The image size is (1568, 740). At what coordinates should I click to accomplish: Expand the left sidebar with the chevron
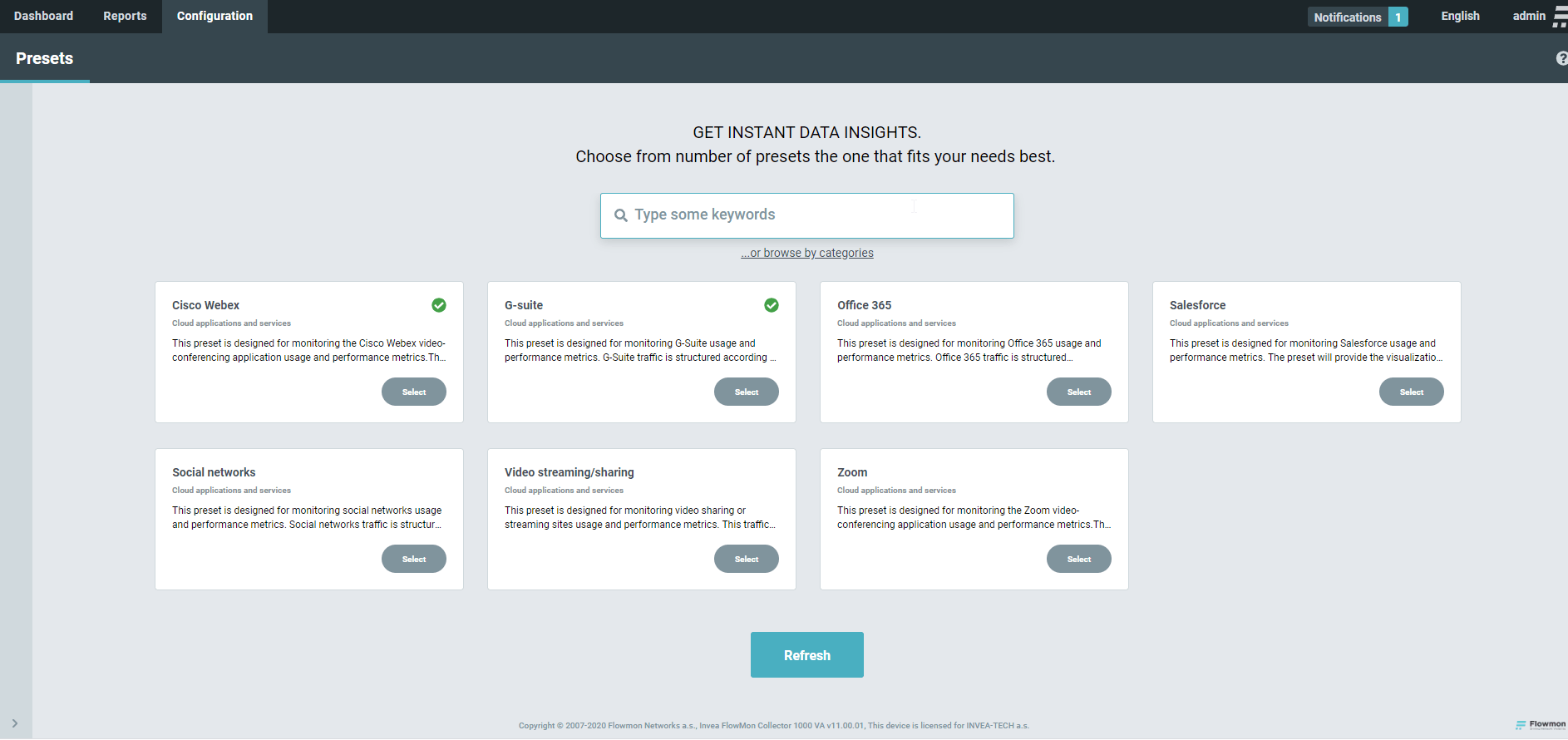pyautogui.click(x=15, y=723)
